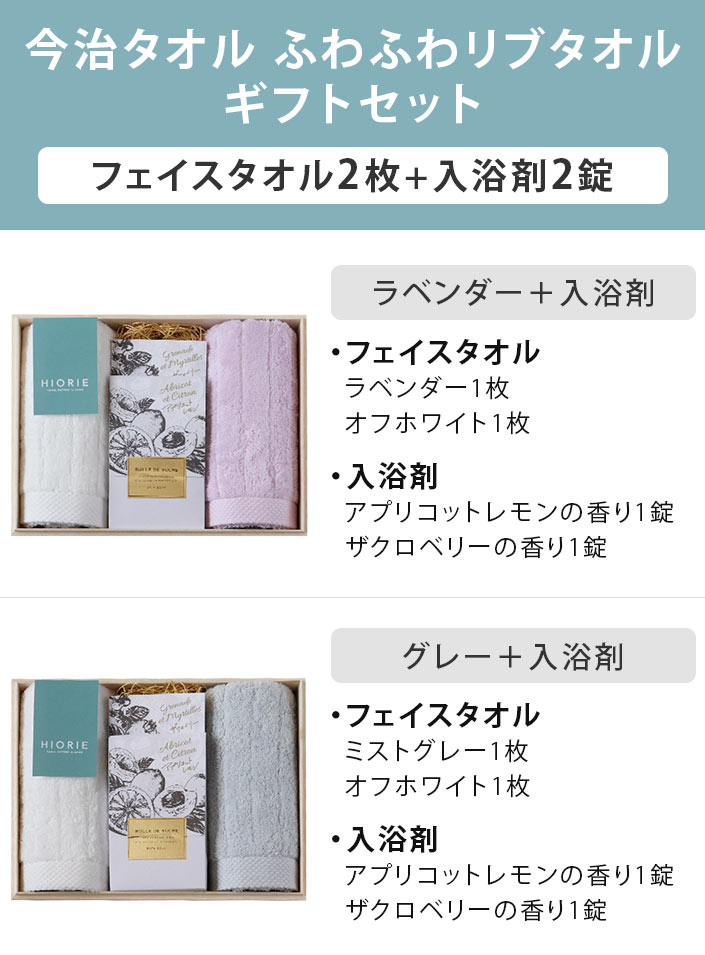Click the ラベンダー1枚 text line
Image resolution: width=705 pixels, height=955 pixels.
(427, 388)
